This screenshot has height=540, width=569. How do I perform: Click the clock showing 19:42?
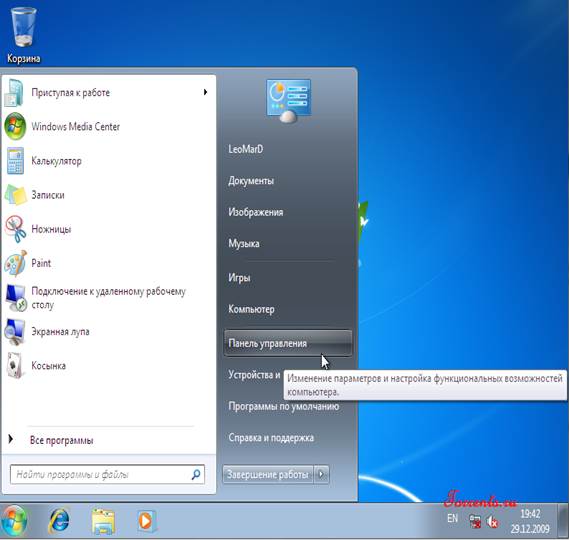tap(530, 514)
